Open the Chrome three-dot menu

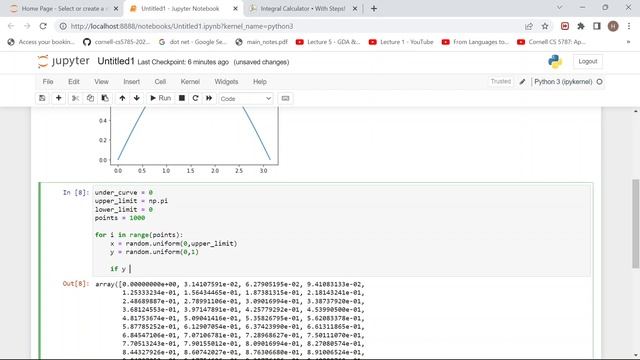click(x=629, y=26)
